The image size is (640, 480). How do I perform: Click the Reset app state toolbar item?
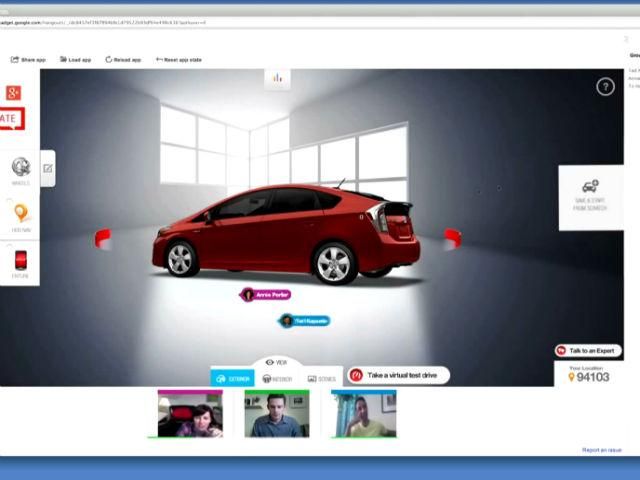[179, 60]
